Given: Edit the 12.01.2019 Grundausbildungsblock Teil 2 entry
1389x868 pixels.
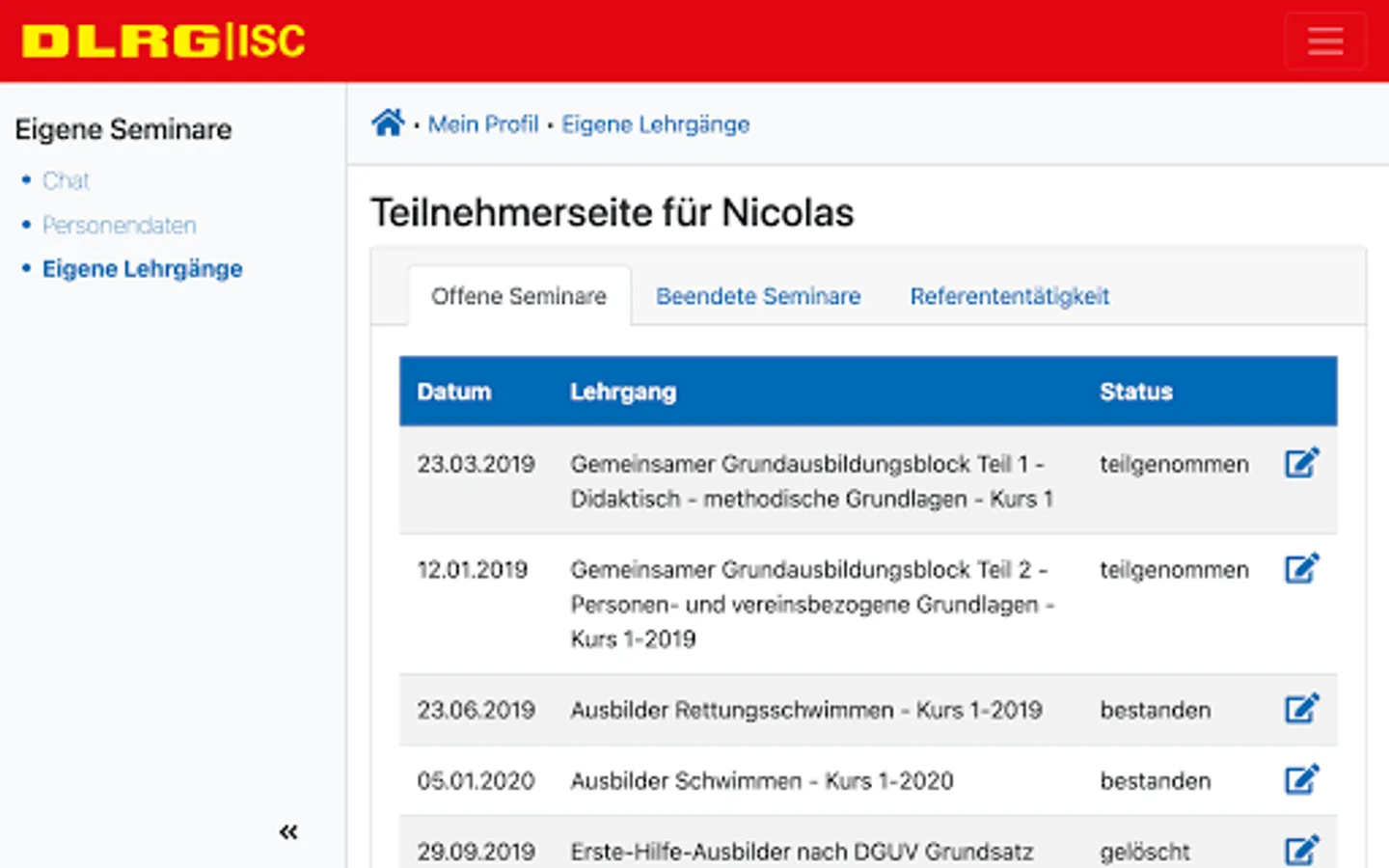Looking at the screenshot, I should (1301, 569).
